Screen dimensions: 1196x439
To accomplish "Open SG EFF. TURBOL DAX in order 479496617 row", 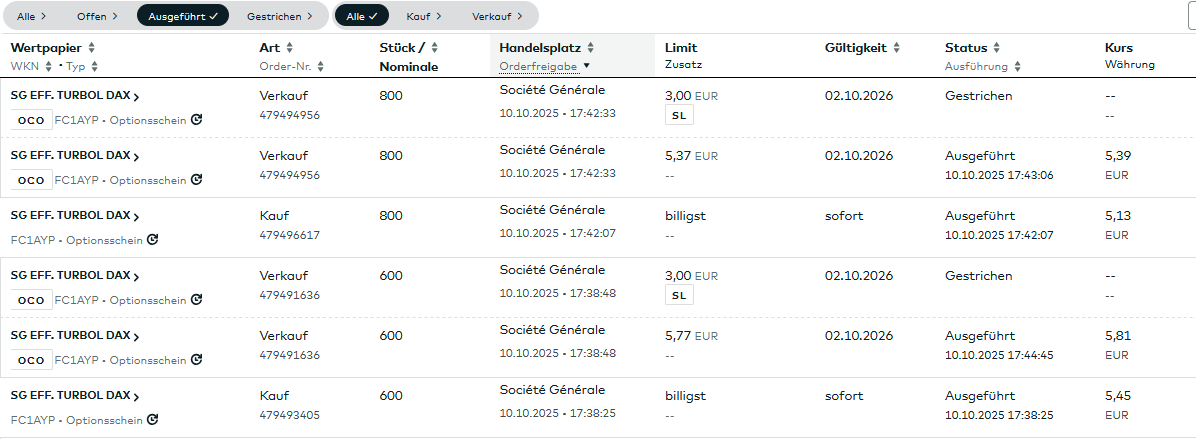I will click(x=74, y=216).
